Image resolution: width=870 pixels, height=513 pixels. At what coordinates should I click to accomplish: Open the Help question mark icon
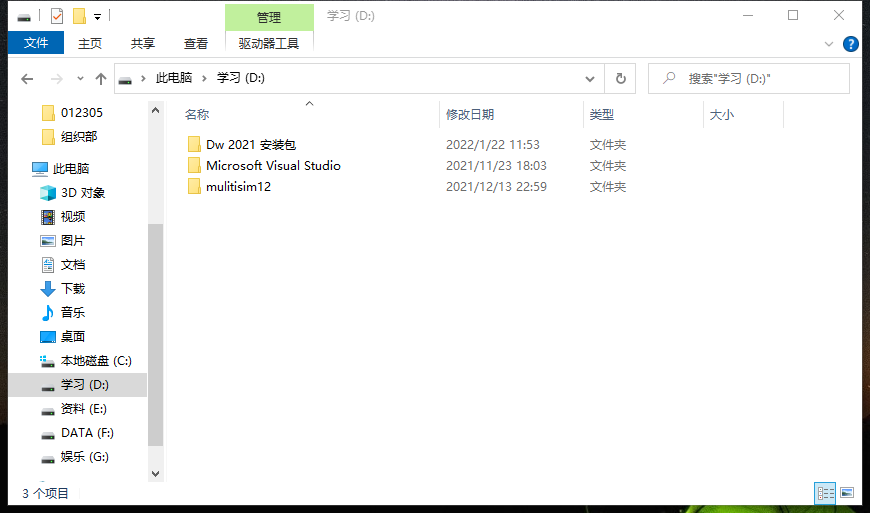[851, 44]
